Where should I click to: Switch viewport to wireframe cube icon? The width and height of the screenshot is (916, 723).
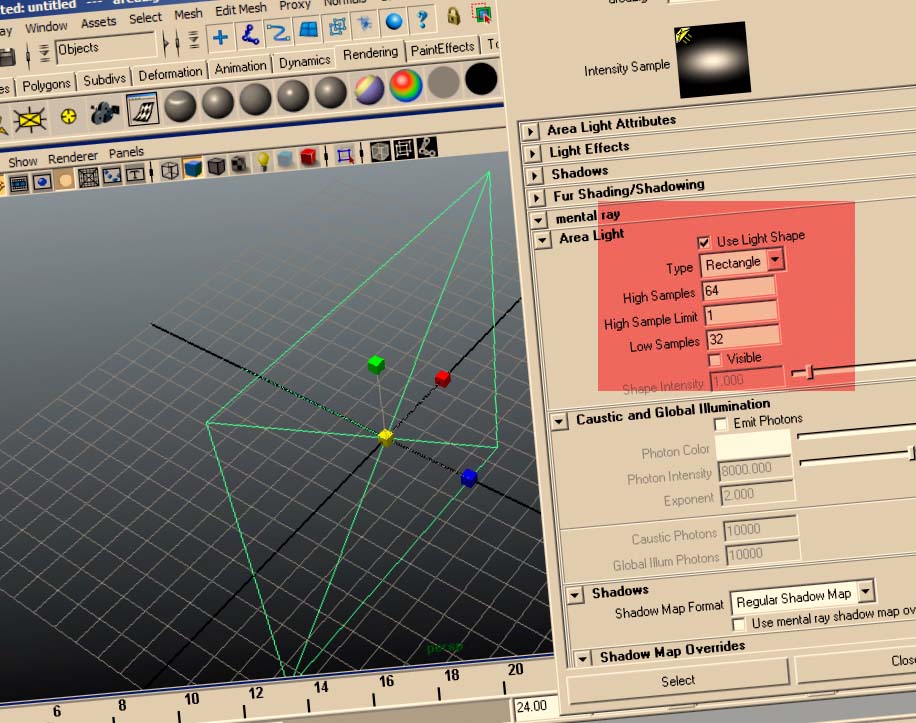(x=169, y=171)
